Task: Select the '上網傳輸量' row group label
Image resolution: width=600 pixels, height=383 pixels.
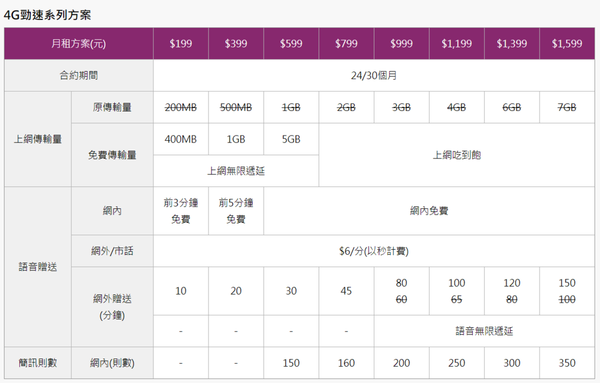Action: [38, 139]
